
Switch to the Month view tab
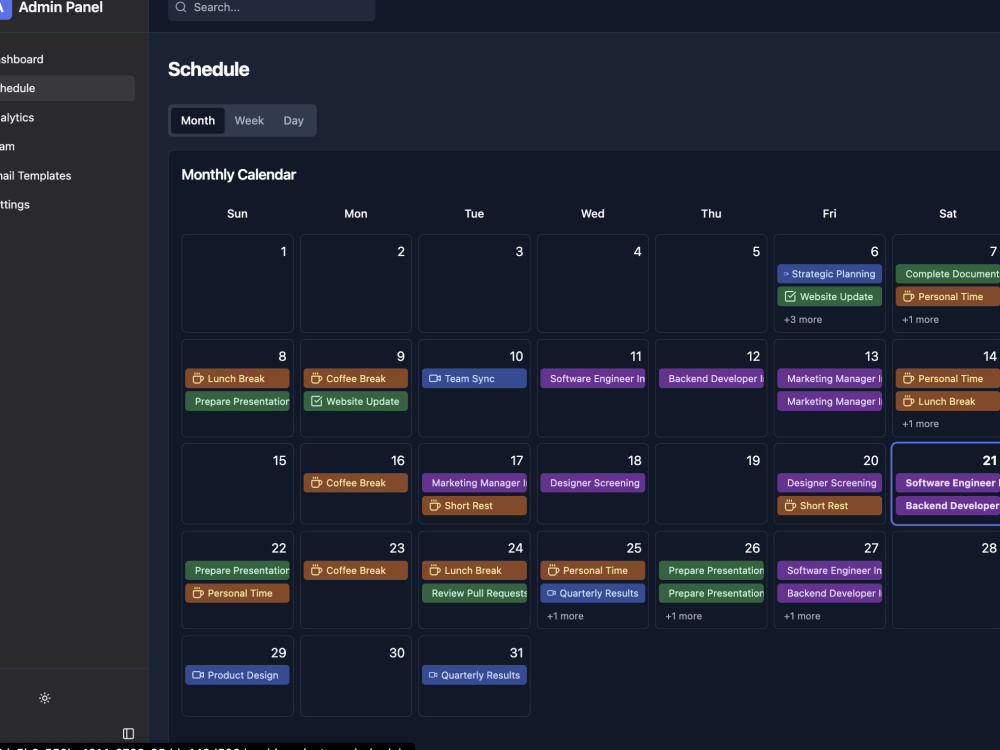point(198,121)
